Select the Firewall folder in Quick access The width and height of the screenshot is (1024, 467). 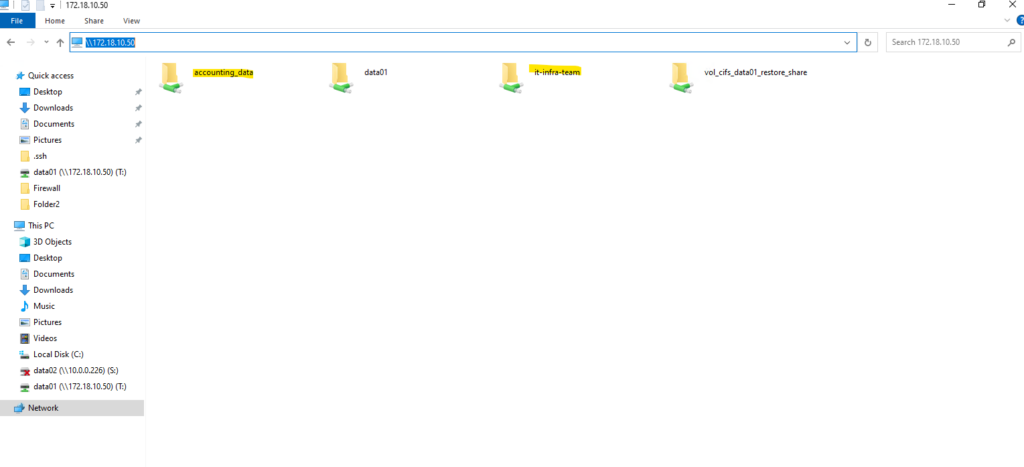[47, 188]
